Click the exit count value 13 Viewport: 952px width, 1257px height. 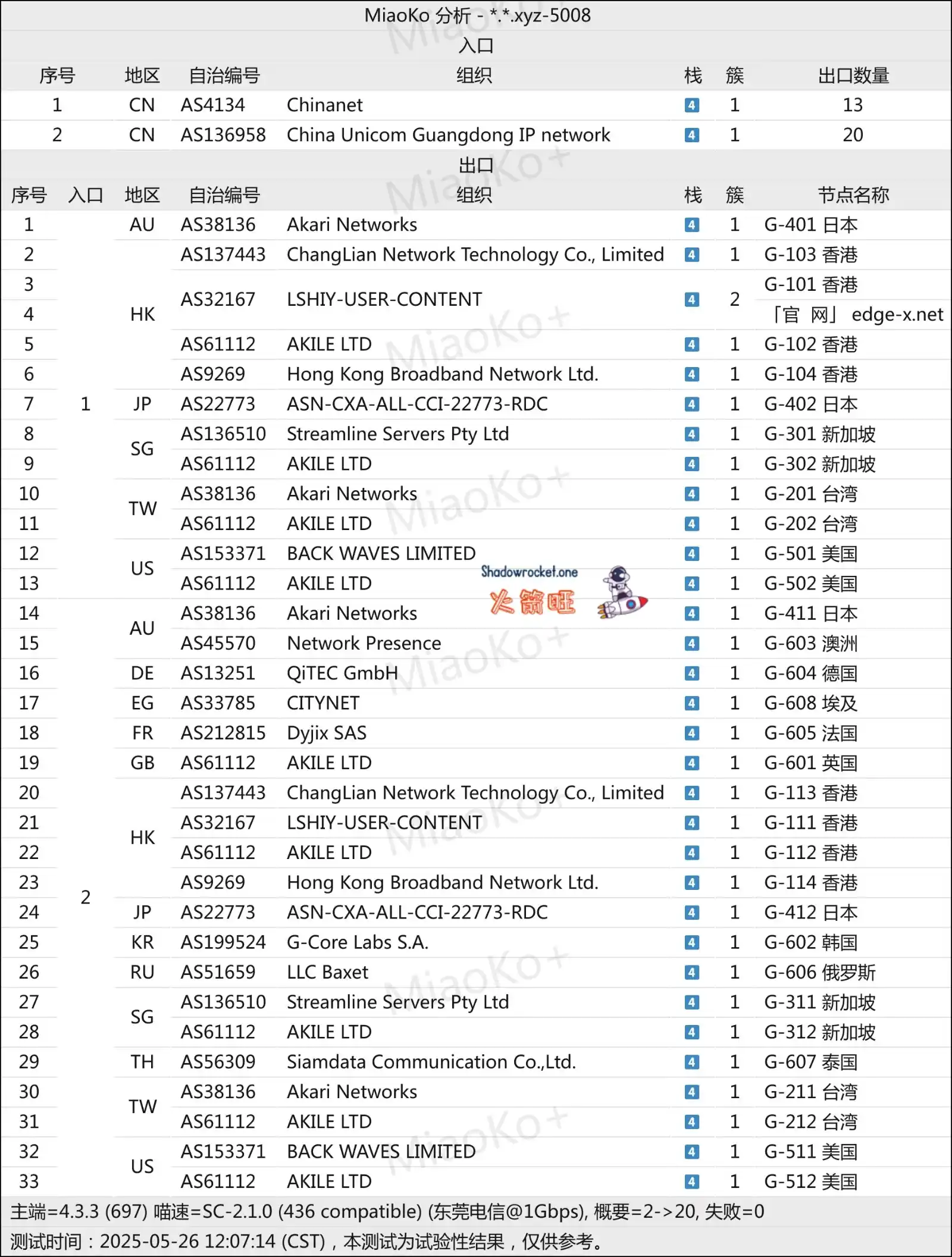coord(853,105)
